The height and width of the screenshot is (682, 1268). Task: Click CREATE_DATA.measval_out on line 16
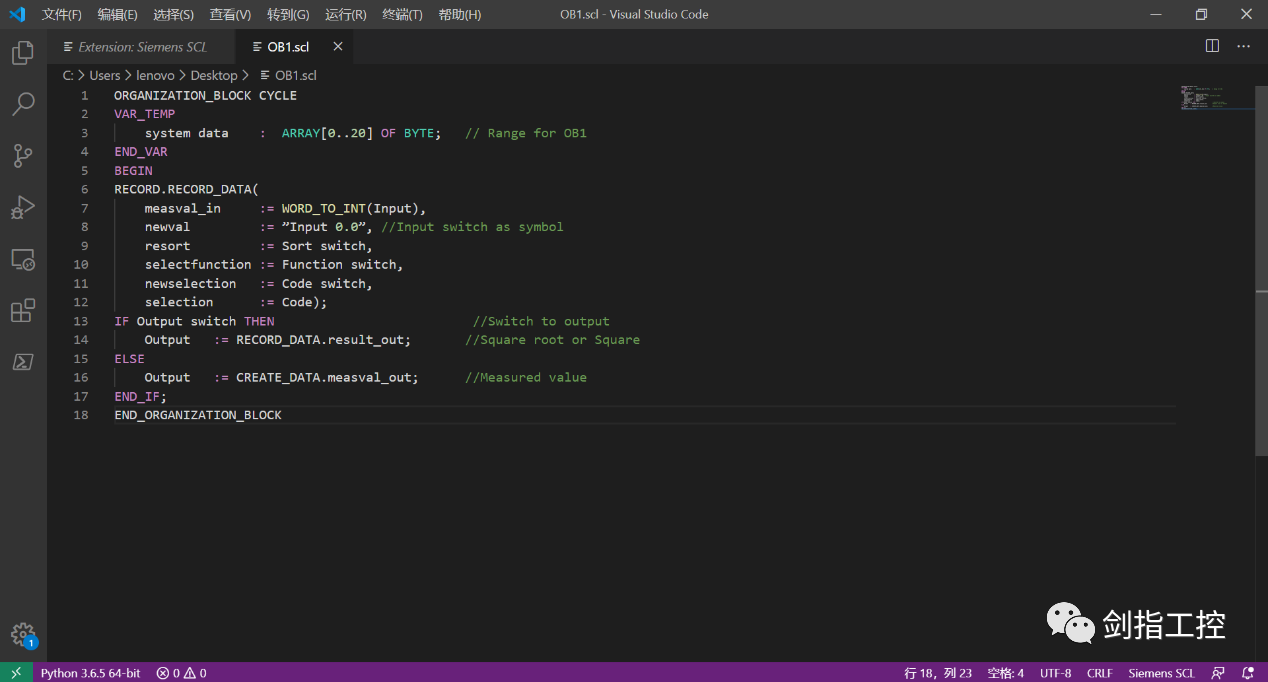[x=324, y=378]
